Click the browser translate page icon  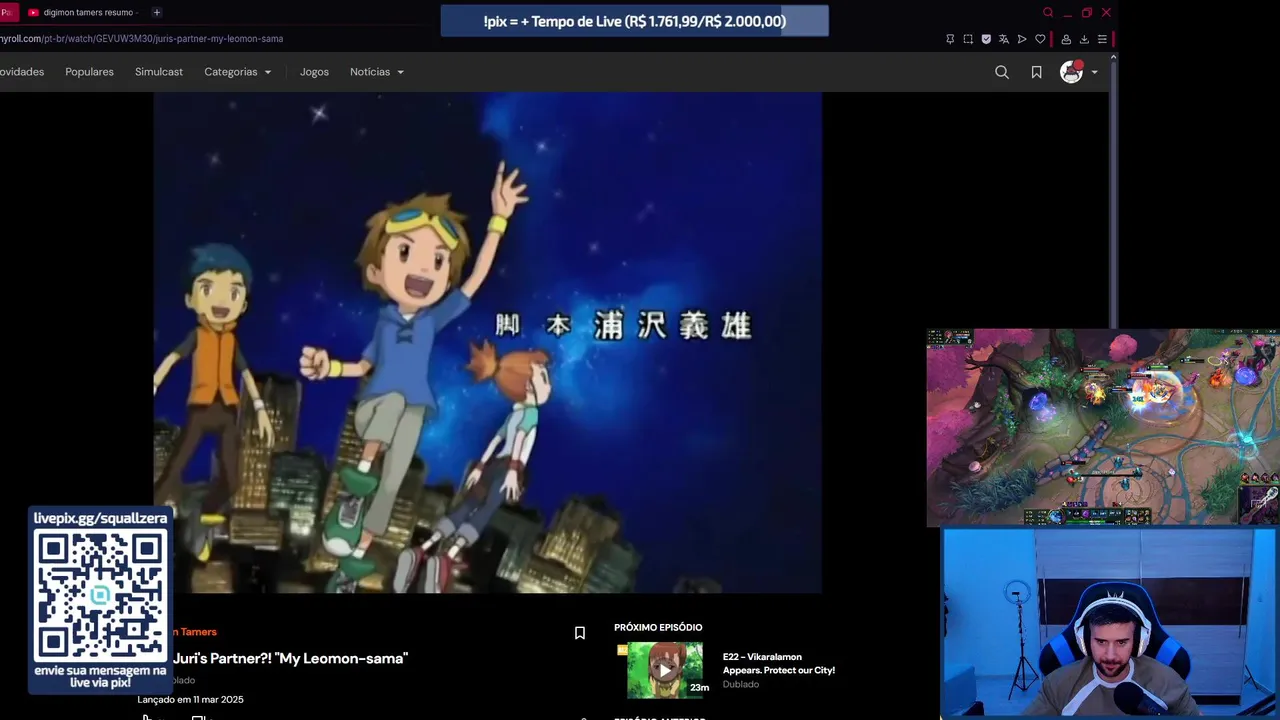pos(1004,39)
